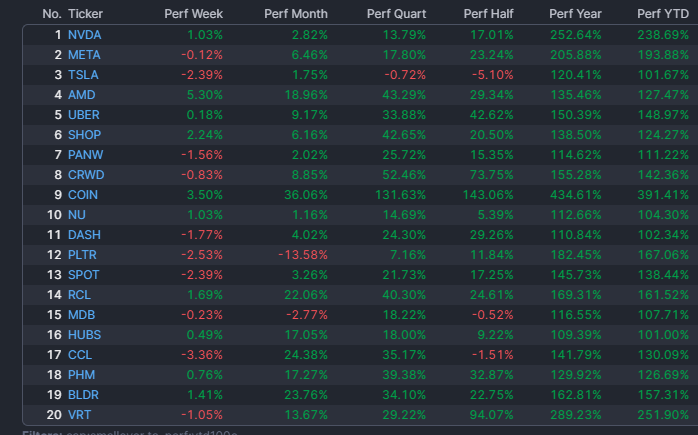Sort by the No. column header

52,14
